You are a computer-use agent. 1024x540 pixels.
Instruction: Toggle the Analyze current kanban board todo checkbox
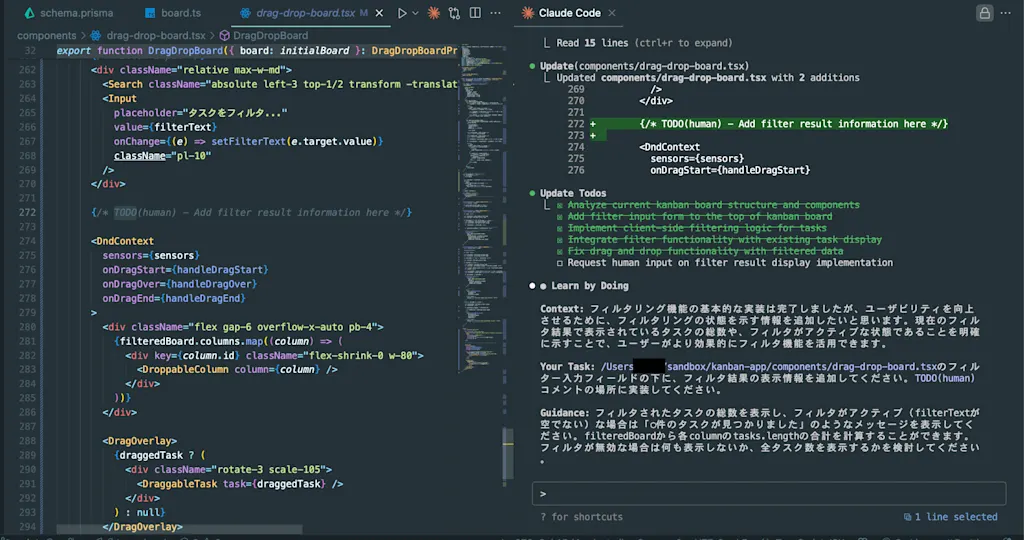pos(560,206)
